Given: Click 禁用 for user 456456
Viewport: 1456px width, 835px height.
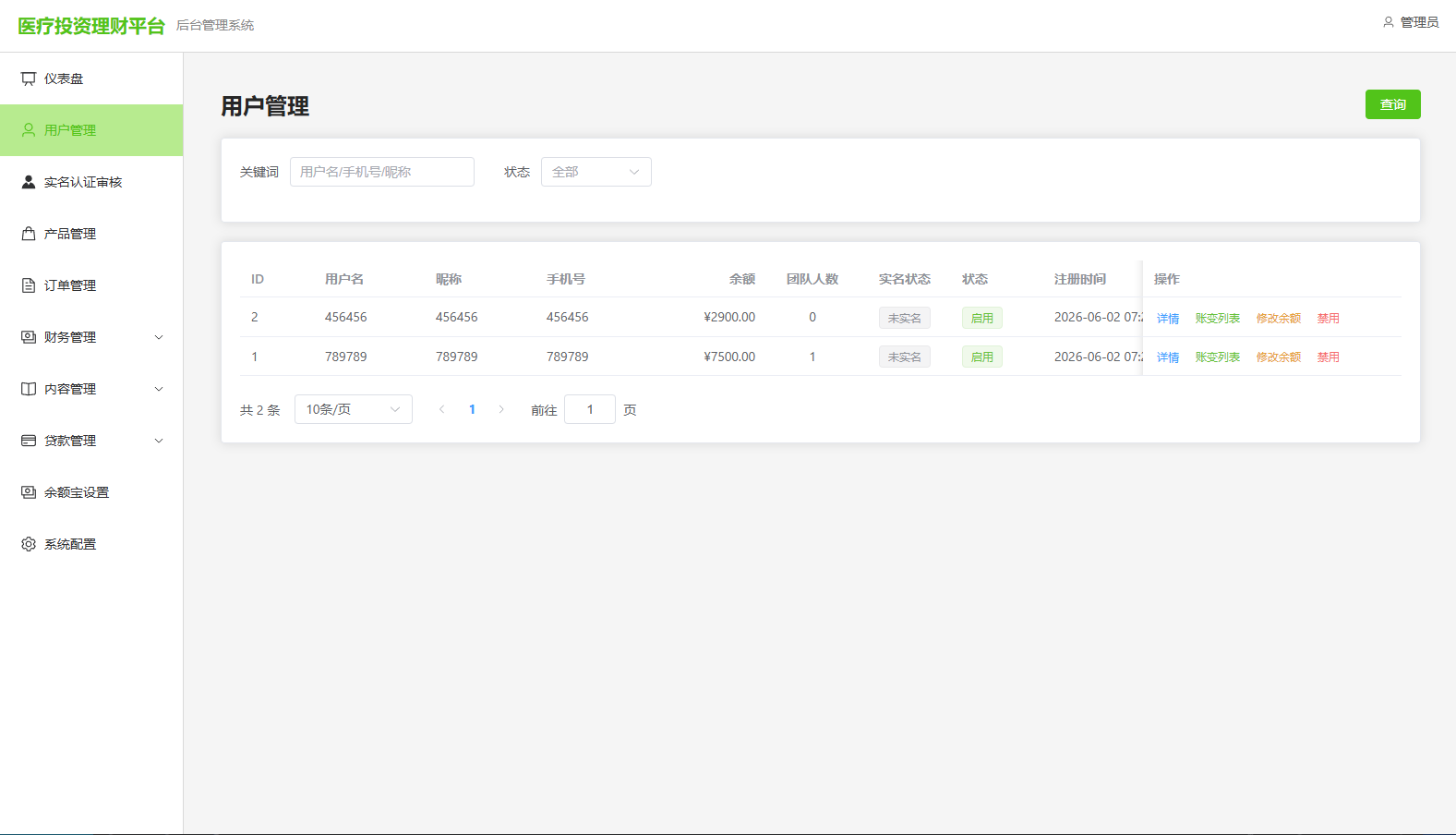Looking at the screenshot, I should (x=1329, y=318).
